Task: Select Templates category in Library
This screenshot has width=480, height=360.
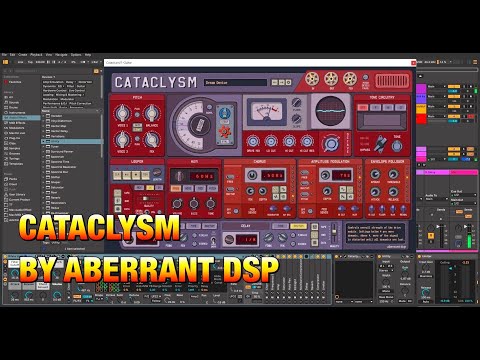Action: 16,164
